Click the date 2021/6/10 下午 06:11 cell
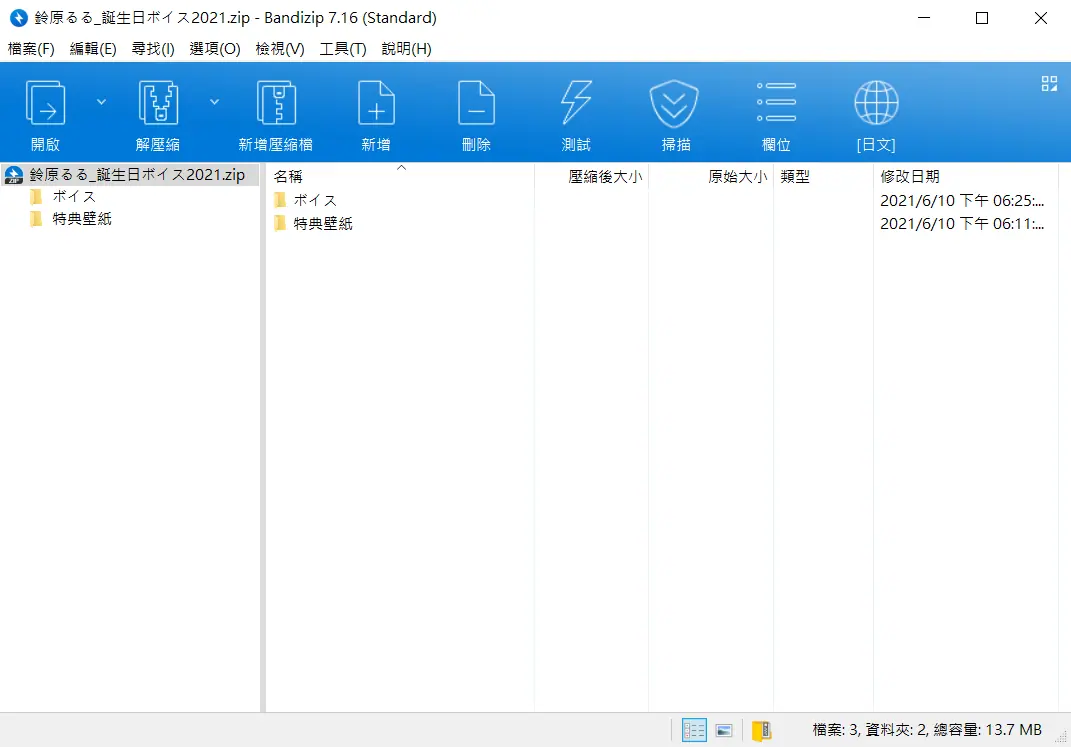Viewport: 1071px width, 747px height. coord(962,223)
